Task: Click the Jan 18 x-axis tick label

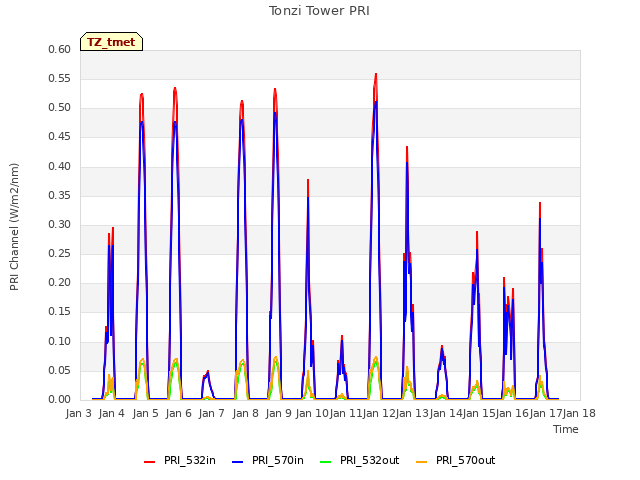Action: [579, 413]
